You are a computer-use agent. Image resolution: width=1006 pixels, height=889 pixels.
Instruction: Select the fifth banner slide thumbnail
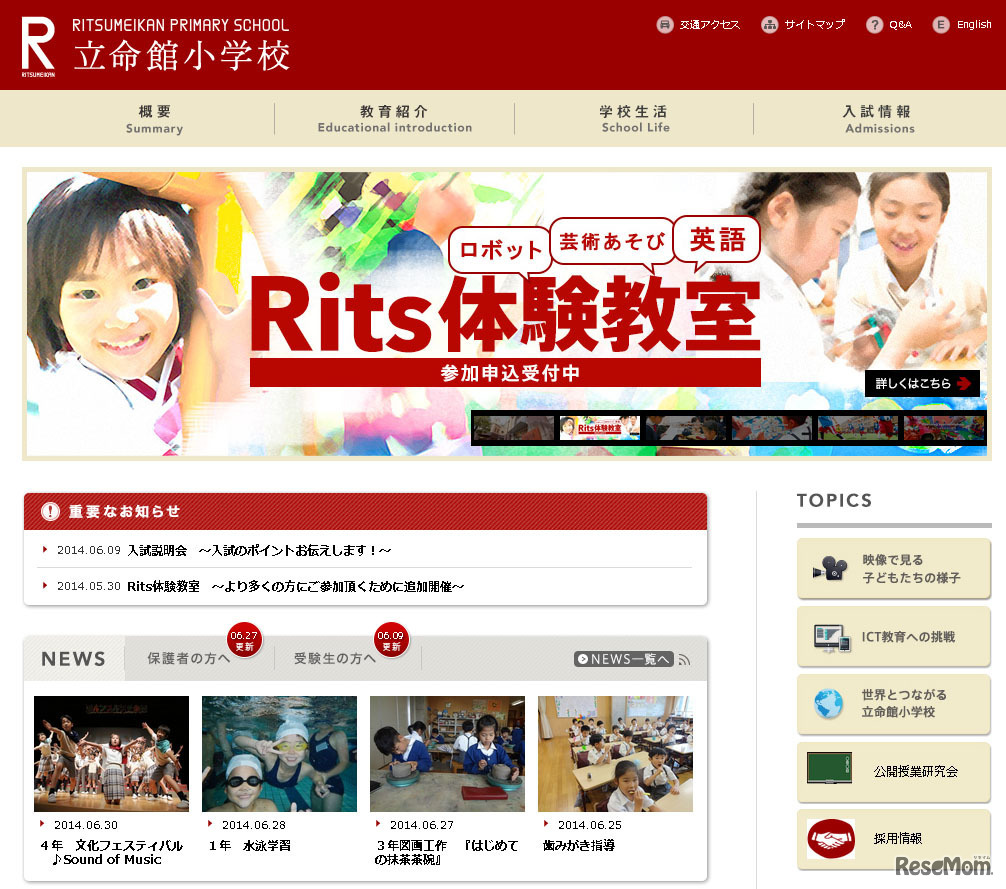point(858,428)
